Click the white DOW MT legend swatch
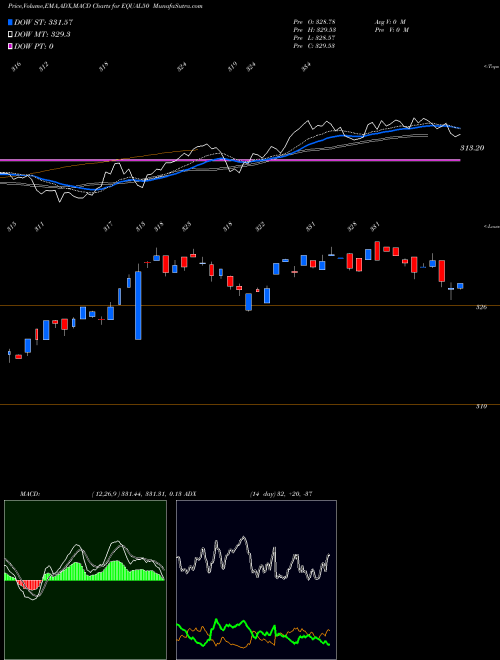500x660 pixels. point(10,35)
